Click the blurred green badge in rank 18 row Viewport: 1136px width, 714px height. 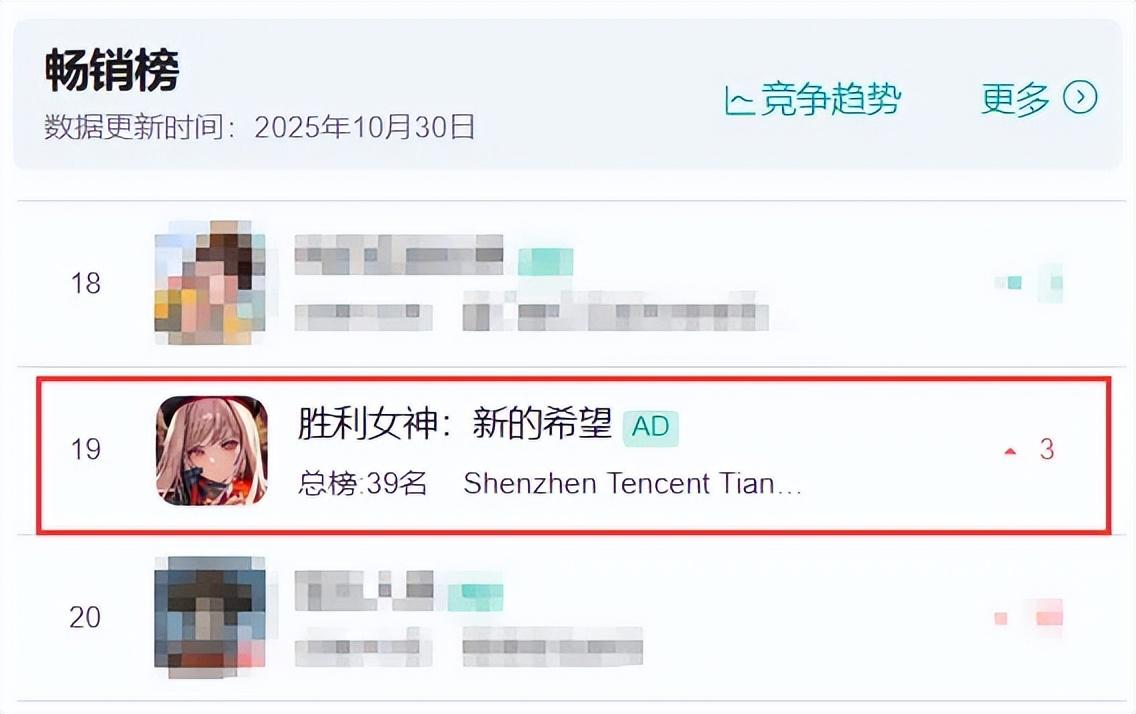click(546, 261)
